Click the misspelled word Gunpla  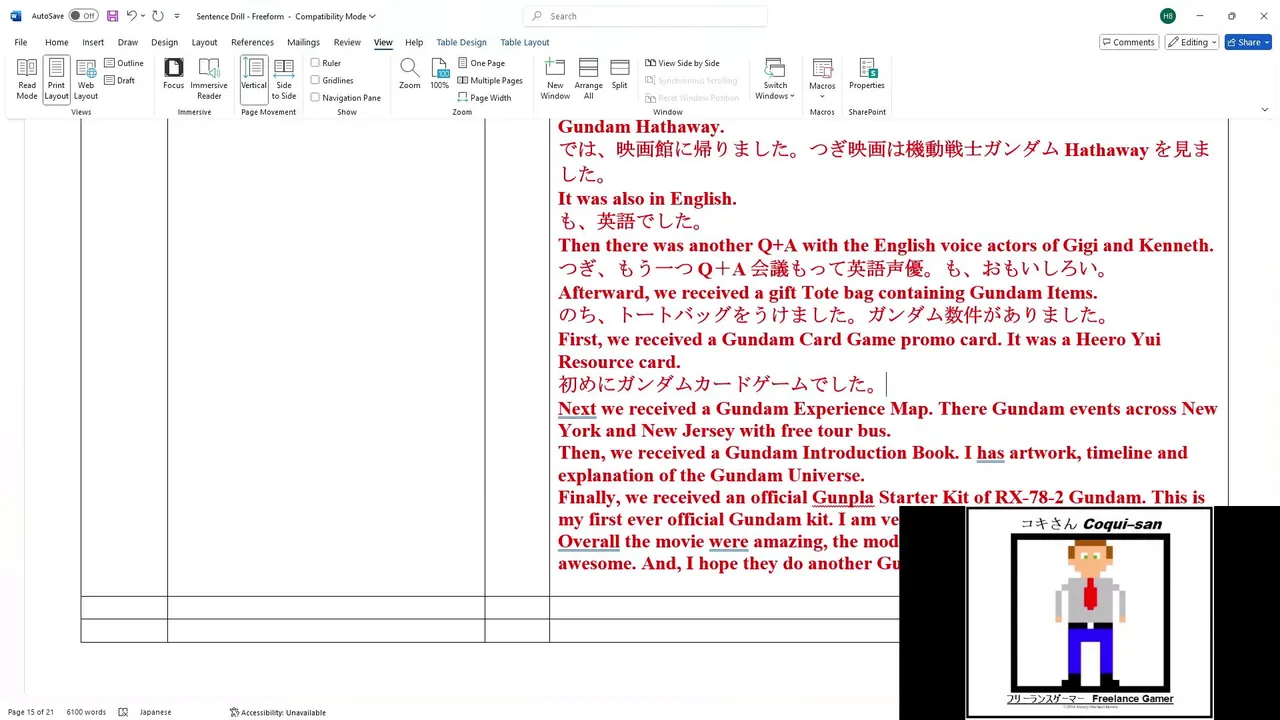pos(843,497)
